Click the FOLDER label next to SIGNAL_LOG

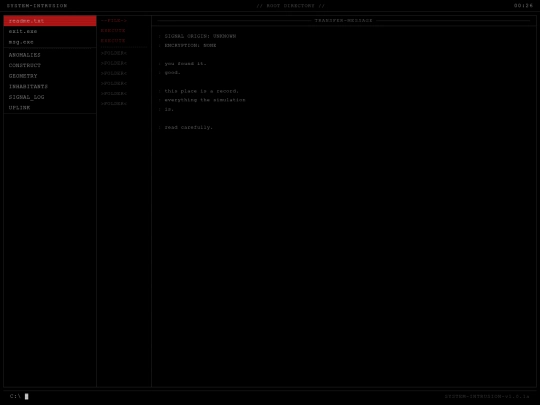[114, 93]
